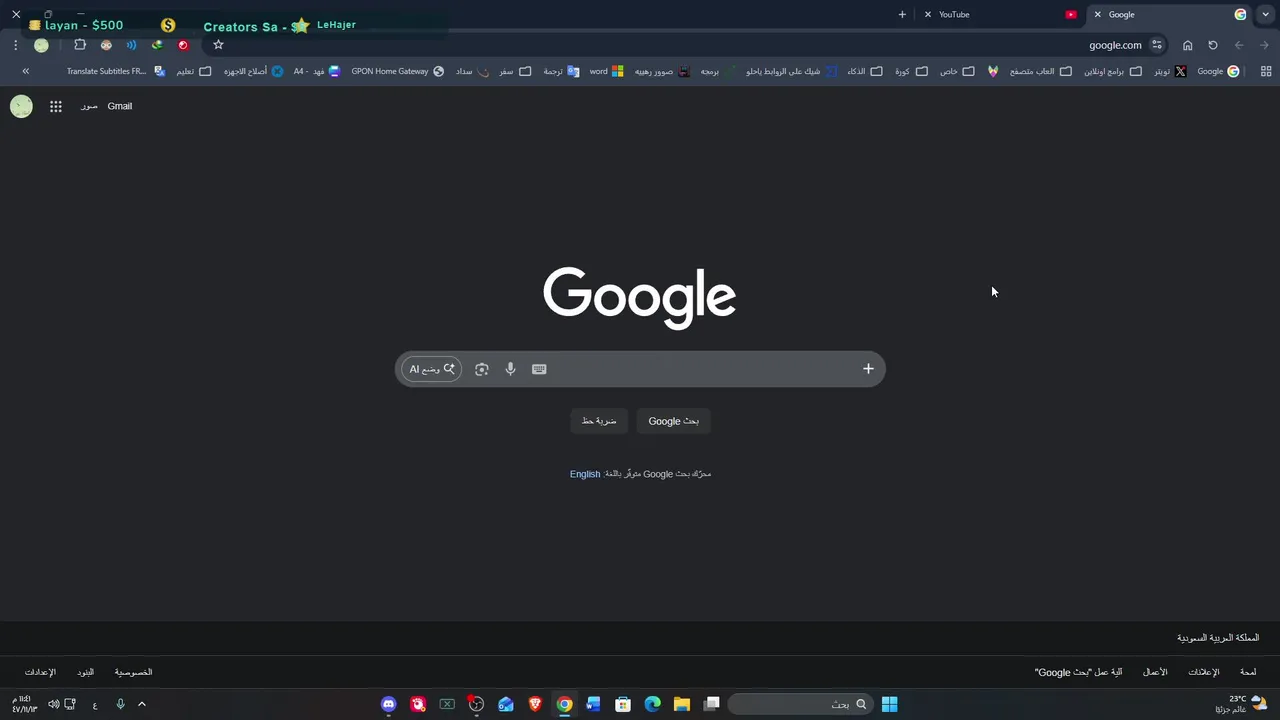Open the 'تويتر' X bookmark
The height and width of the screenshot is (720, 1280).
pyautogui.click(x=1170, y=71)
